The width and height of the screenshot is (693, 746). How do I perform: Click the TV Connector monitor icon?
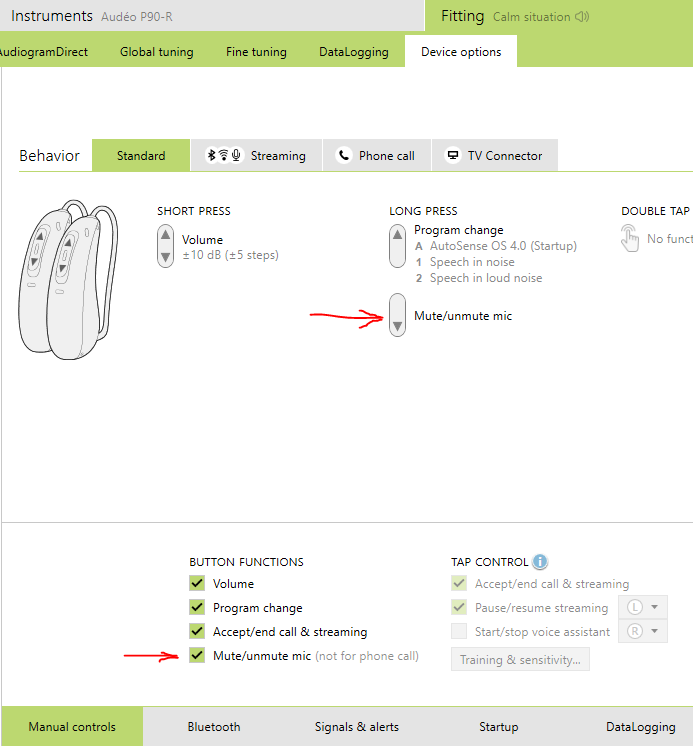453,156
